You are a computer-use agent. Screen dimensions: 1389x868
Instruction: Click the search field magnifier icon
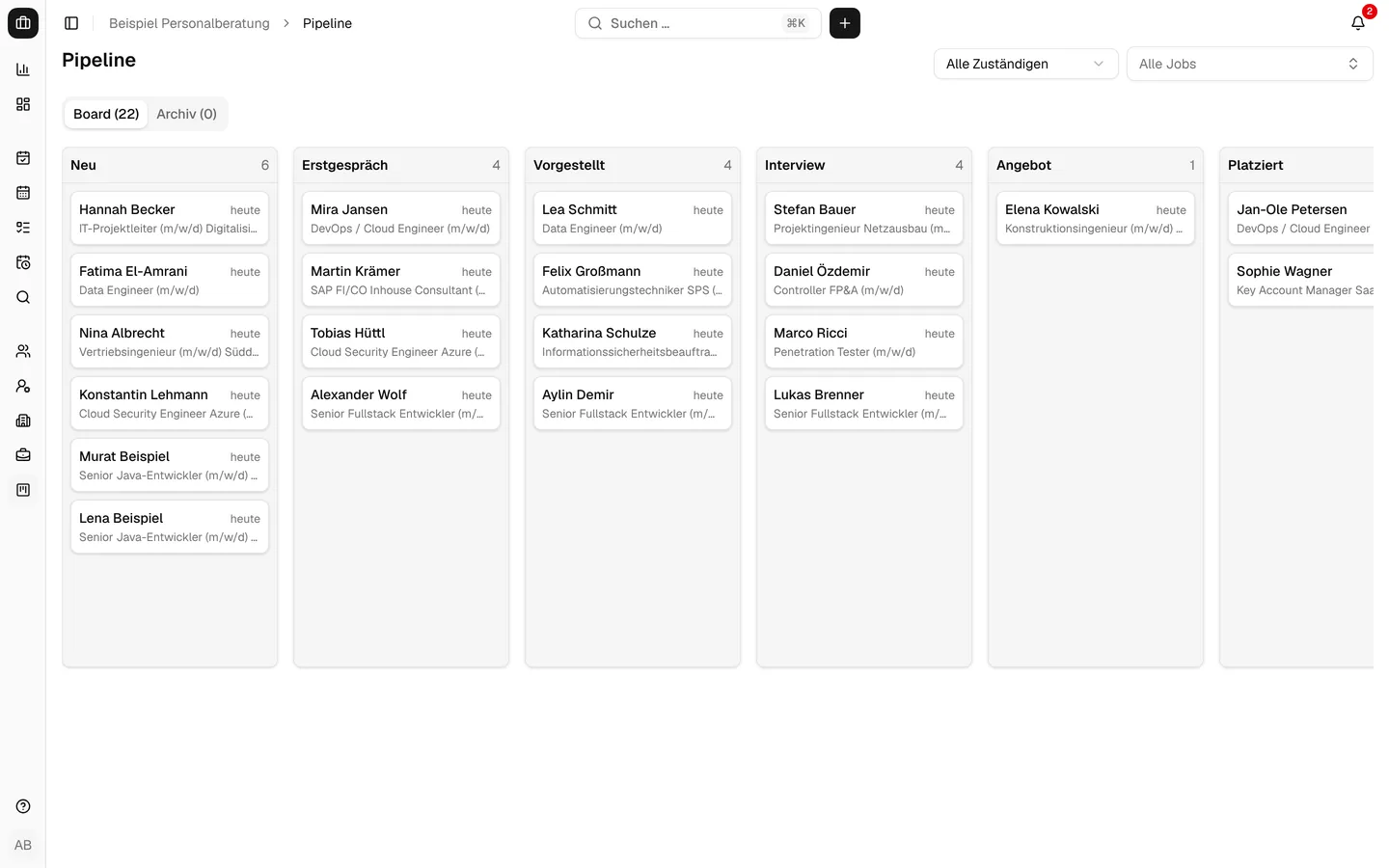pyautogui.click(x=595, y=23)
